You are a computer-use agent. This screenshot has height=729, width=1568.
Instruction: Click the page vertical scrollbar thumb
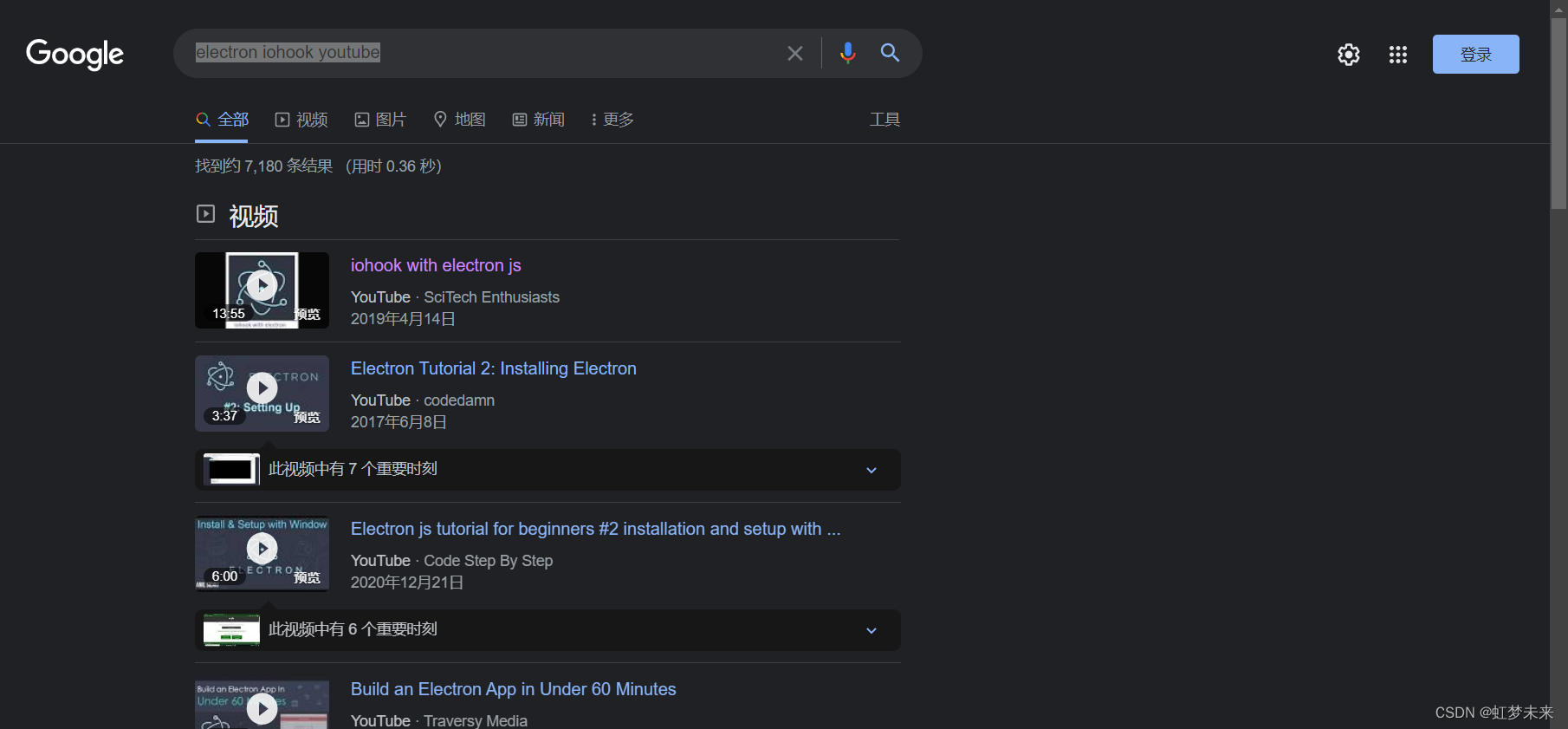[x=1558, y=113]
